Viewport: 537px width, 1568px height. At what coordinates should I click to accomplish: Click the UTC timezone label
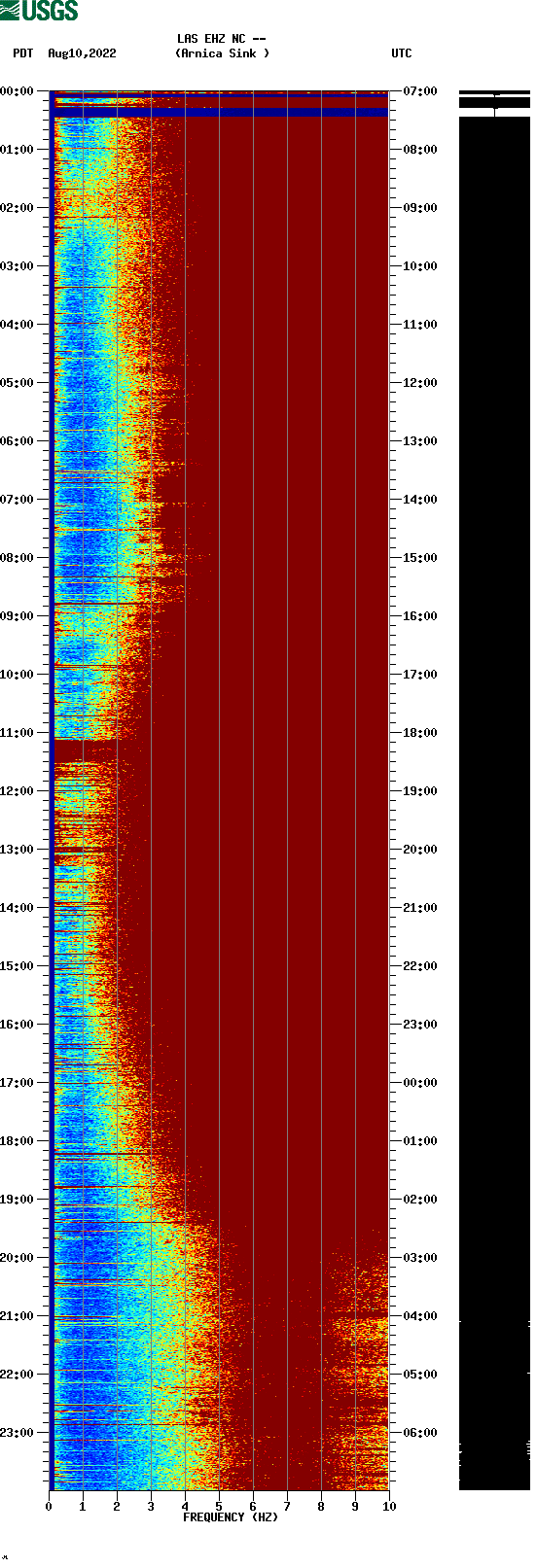pyautogui.click(x=402, y=53)
